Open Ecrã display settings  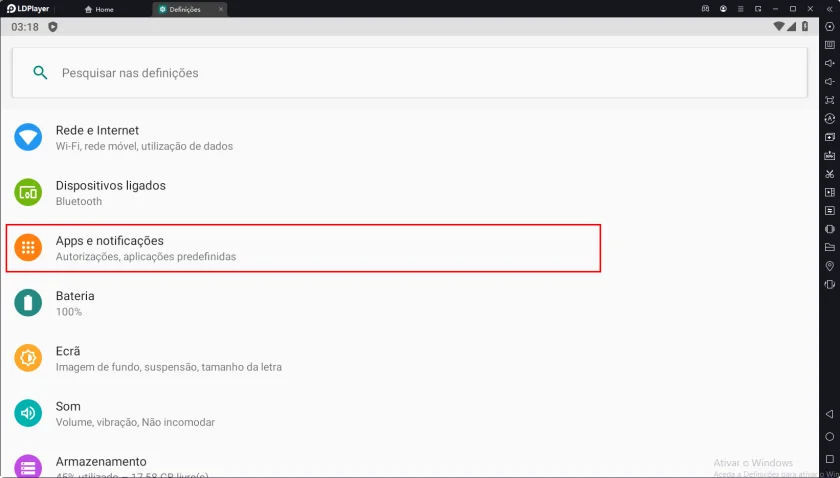(410, 358)
